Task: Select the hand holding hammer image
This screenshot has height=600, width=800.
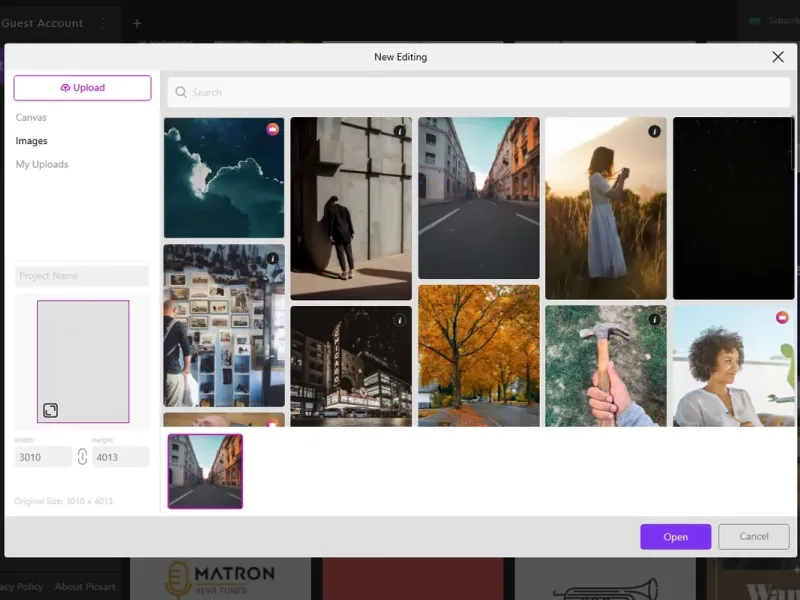Action: click(x=606, y=366)
